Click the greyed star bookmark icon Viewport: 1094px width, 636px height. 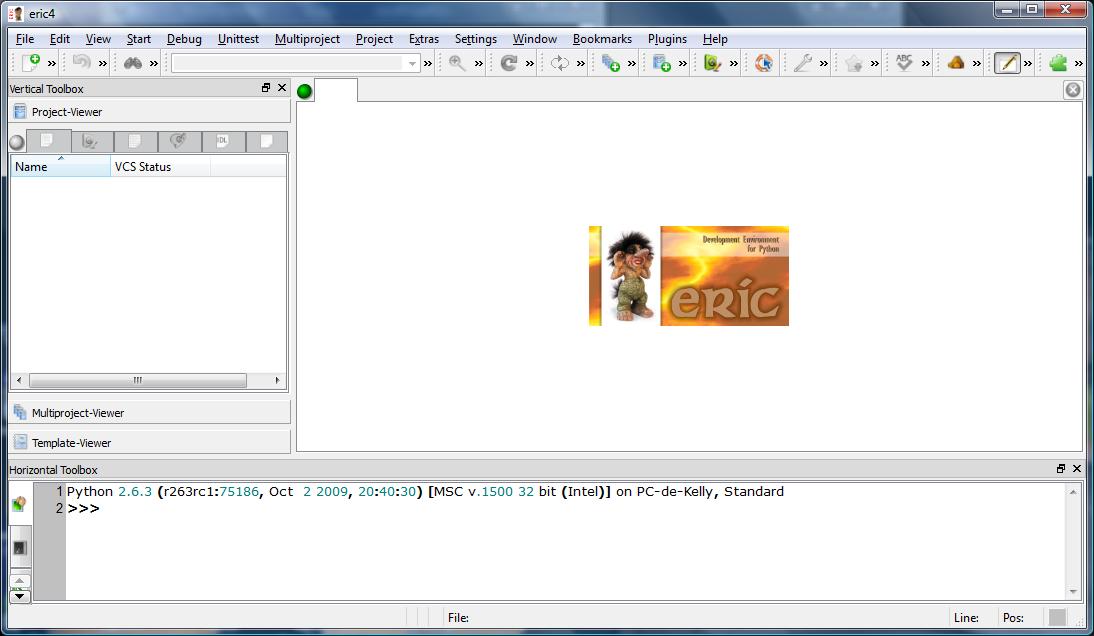[x=853, y=63]
